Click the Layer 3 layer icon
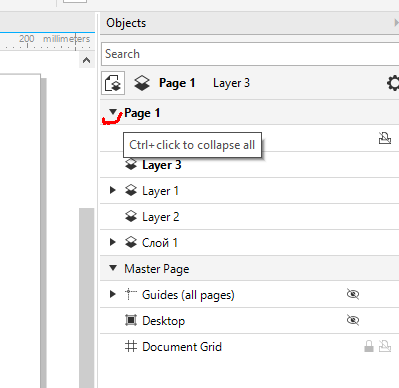 131,164
